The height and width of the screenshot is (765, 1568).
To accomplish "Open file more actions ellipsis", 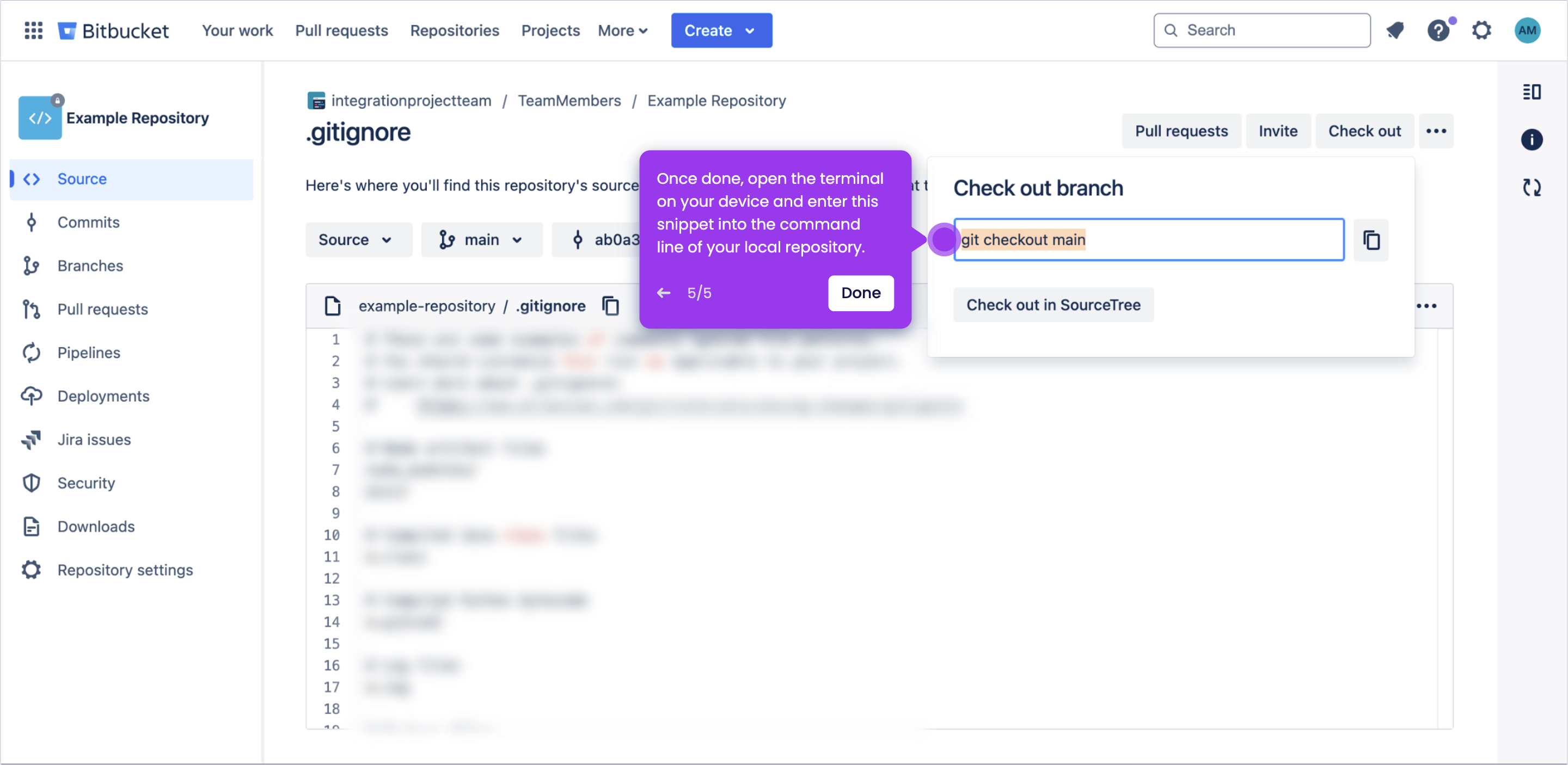I will coord(1426,306).
